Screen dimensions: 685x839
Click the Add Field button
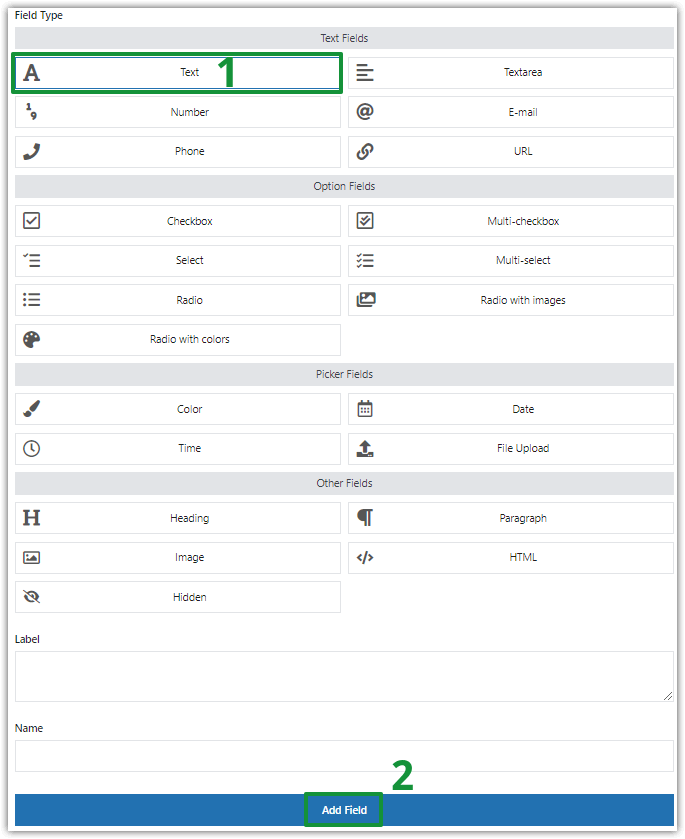point(344,810)
